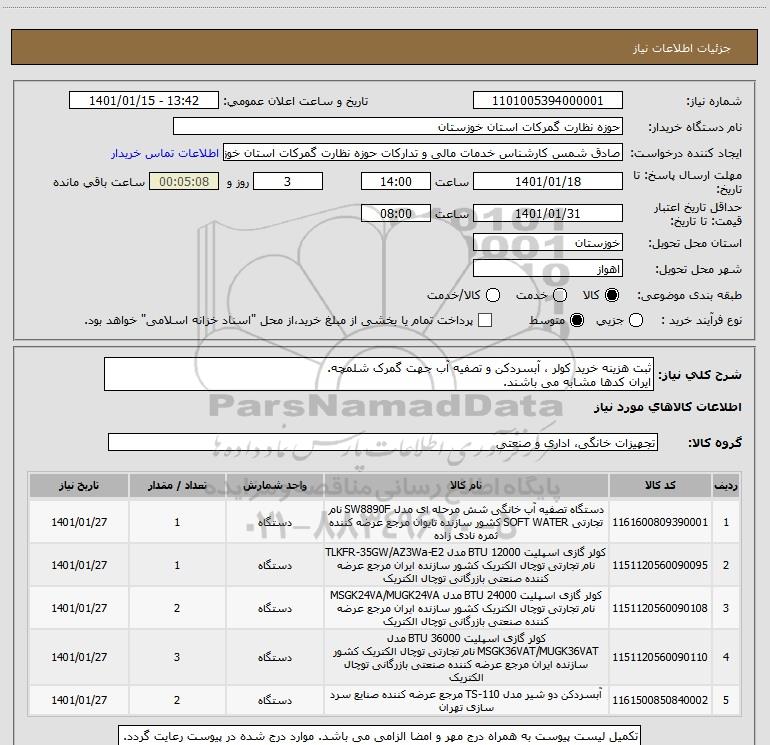Click the need date in row 5
This screenshot has width=770, height=745.
pyautogui.click(x=79, y=700)
